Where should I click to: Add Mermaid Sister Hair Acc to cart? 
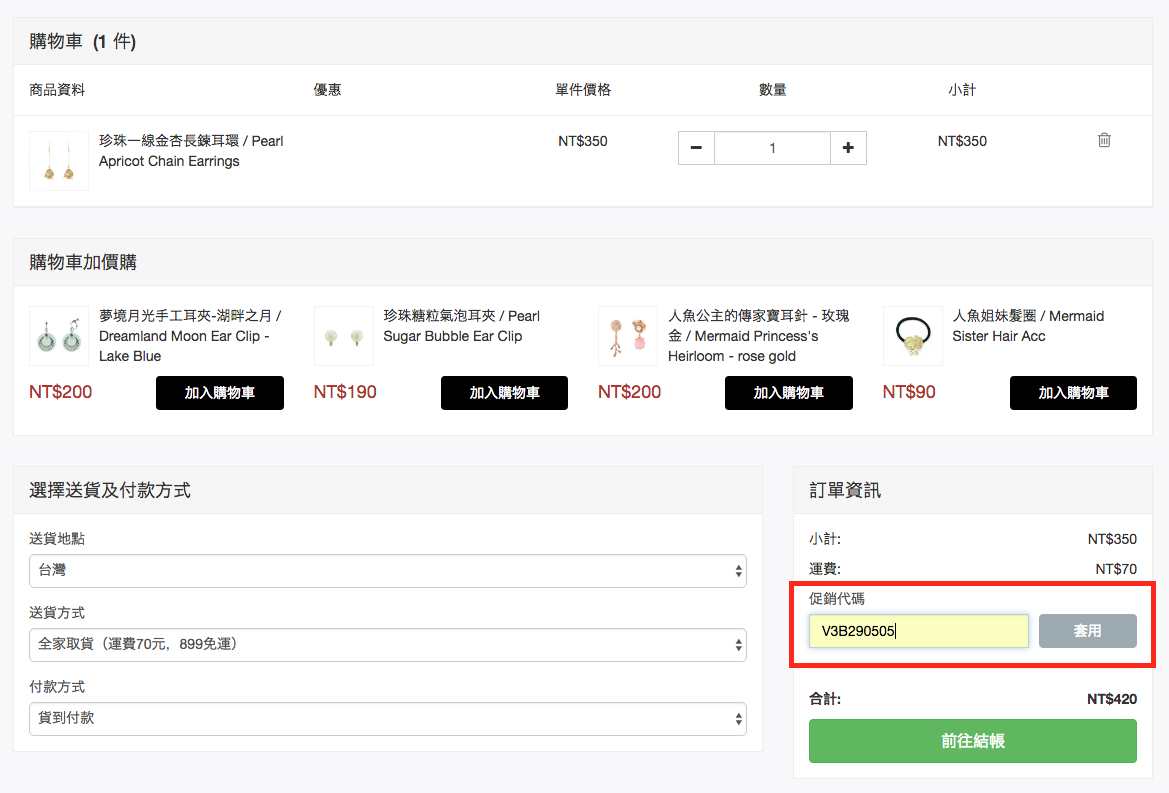(1073, 393)
